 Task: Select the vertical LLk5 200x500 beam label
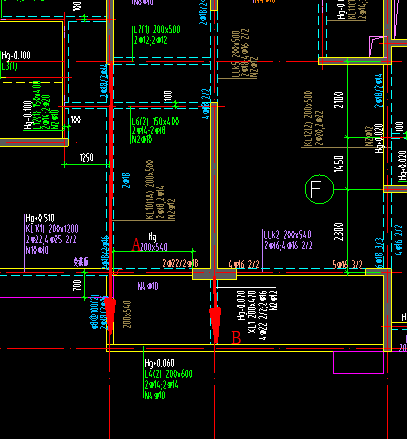click(236, 54)
